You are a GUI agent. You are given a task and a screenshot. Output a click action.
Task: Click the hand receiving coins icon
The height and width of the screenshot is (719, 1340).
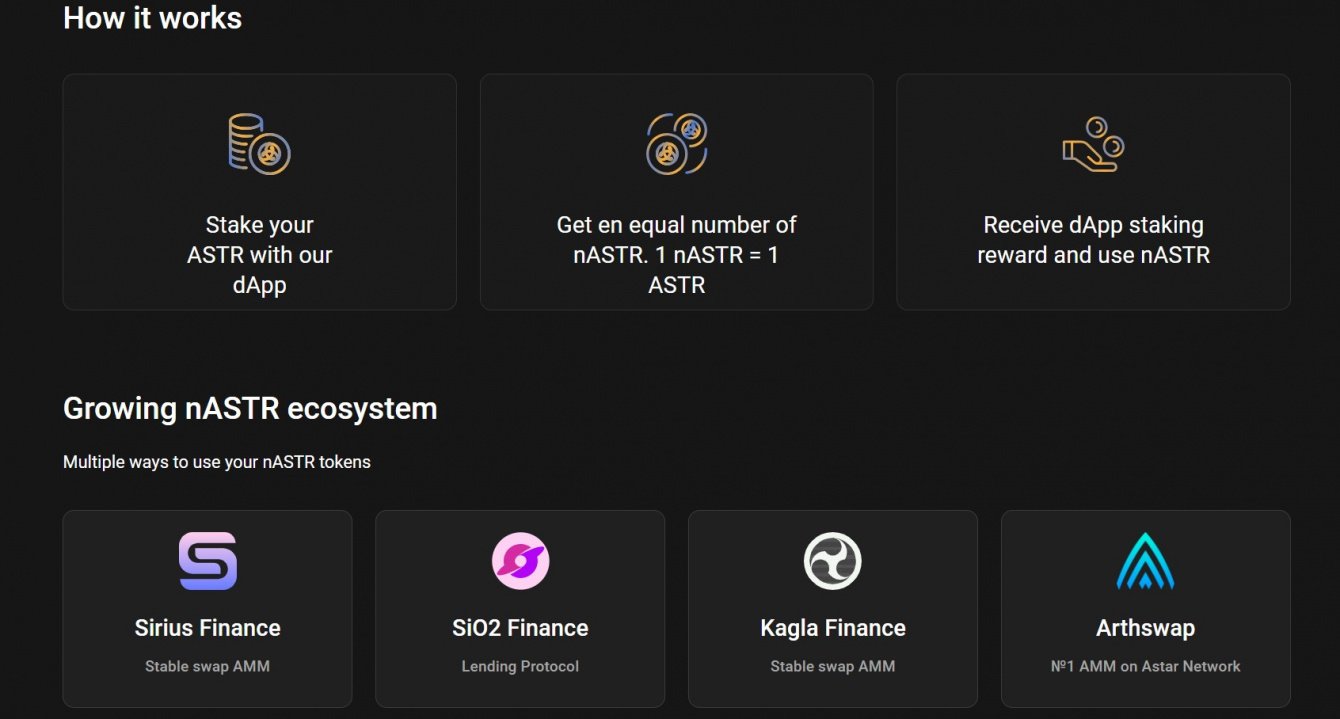point(1093,144)
